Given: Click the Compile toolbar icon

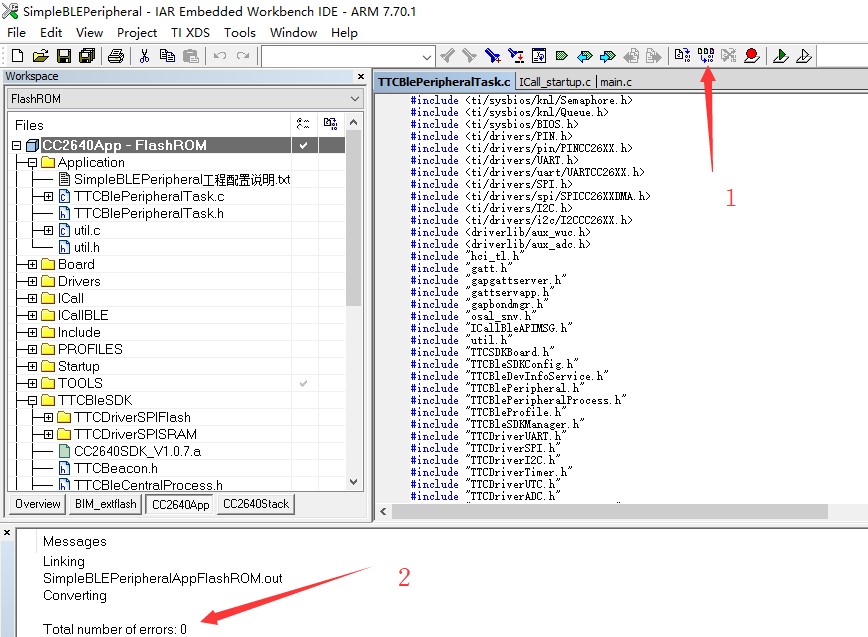Looking at the screenshot, I should click(683, 56).
